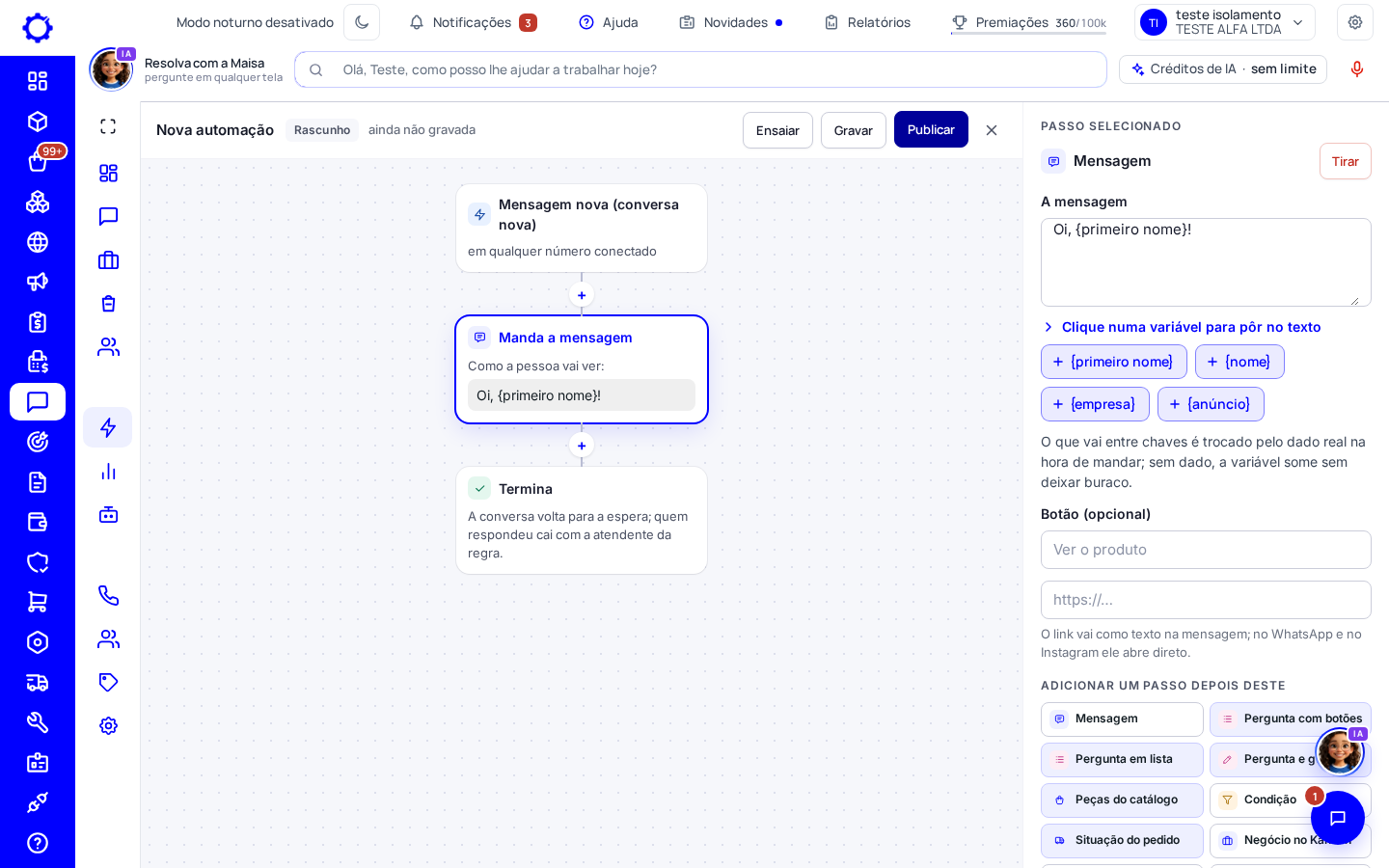
Task: Collapse the 'Clique numa variável' expander
Action: pyautogui.click(x=1182, y=327)
